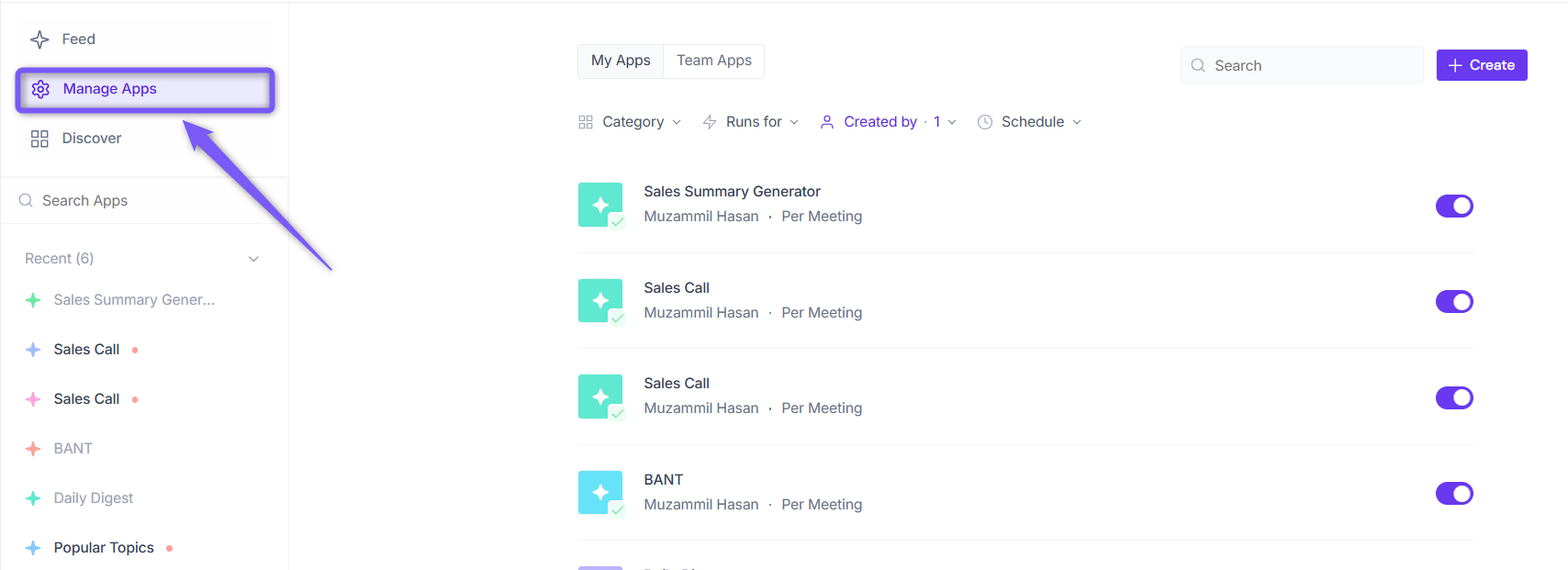Turn off the BANT app toggle

tap(1454, 494)
